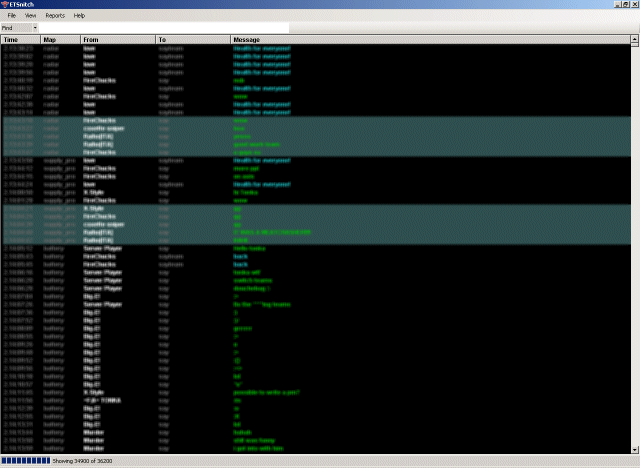This screenshot has height=468, width=640.
Task: Select the 'switch teams' message row
Action: (316, 280)
